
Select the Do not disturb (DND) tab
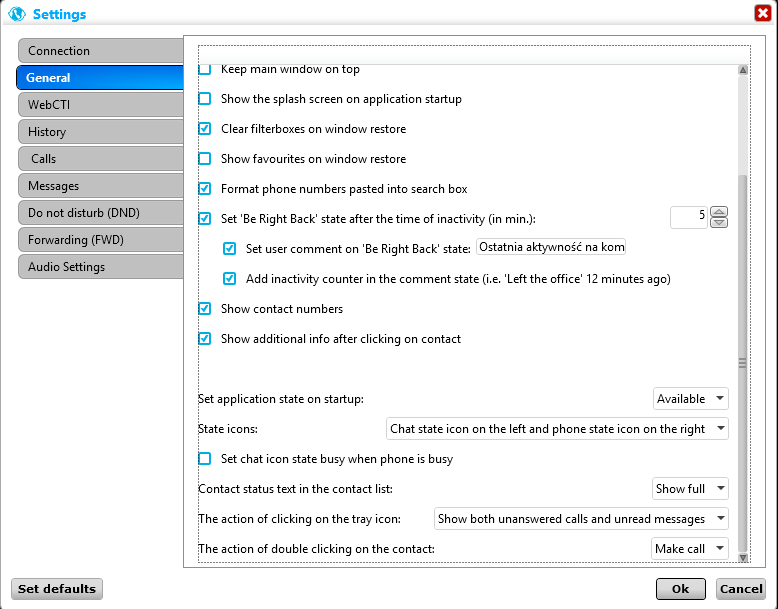pyautogui.click(x=99, y=213)
